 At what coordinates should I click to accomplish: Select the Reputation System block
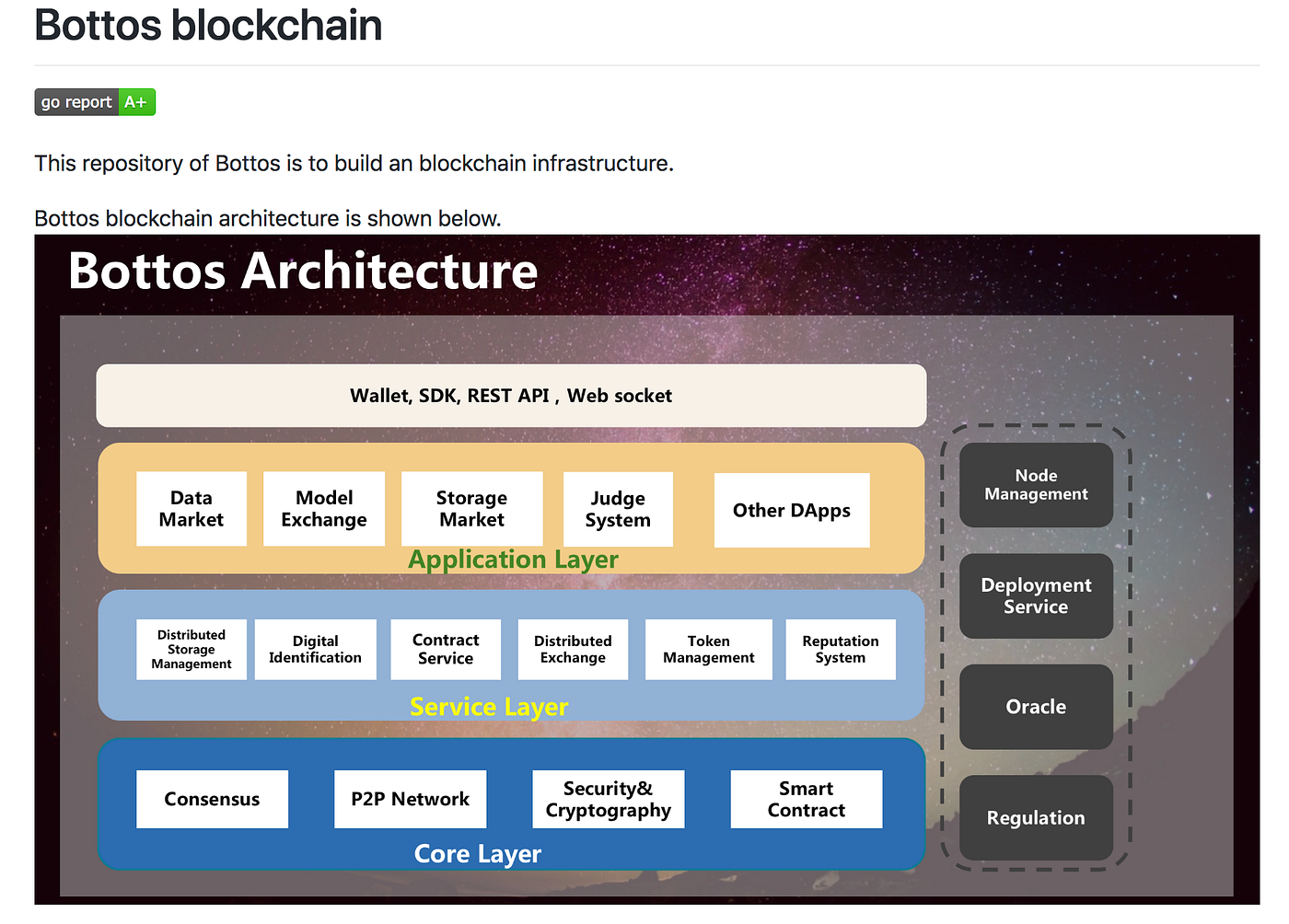pyautogui.click(x=840, y=649)
